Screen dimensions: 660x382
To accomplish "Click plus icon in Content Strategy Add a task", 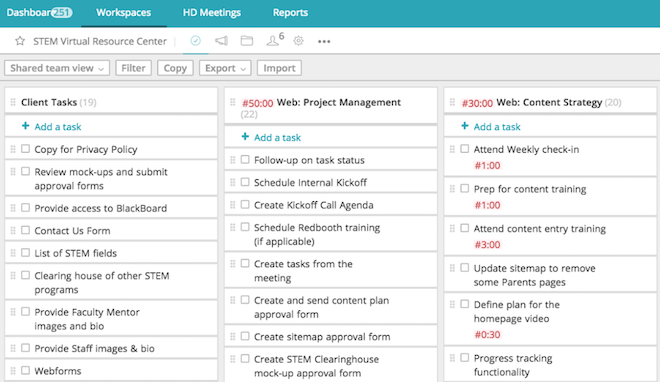I will (465, 126).
